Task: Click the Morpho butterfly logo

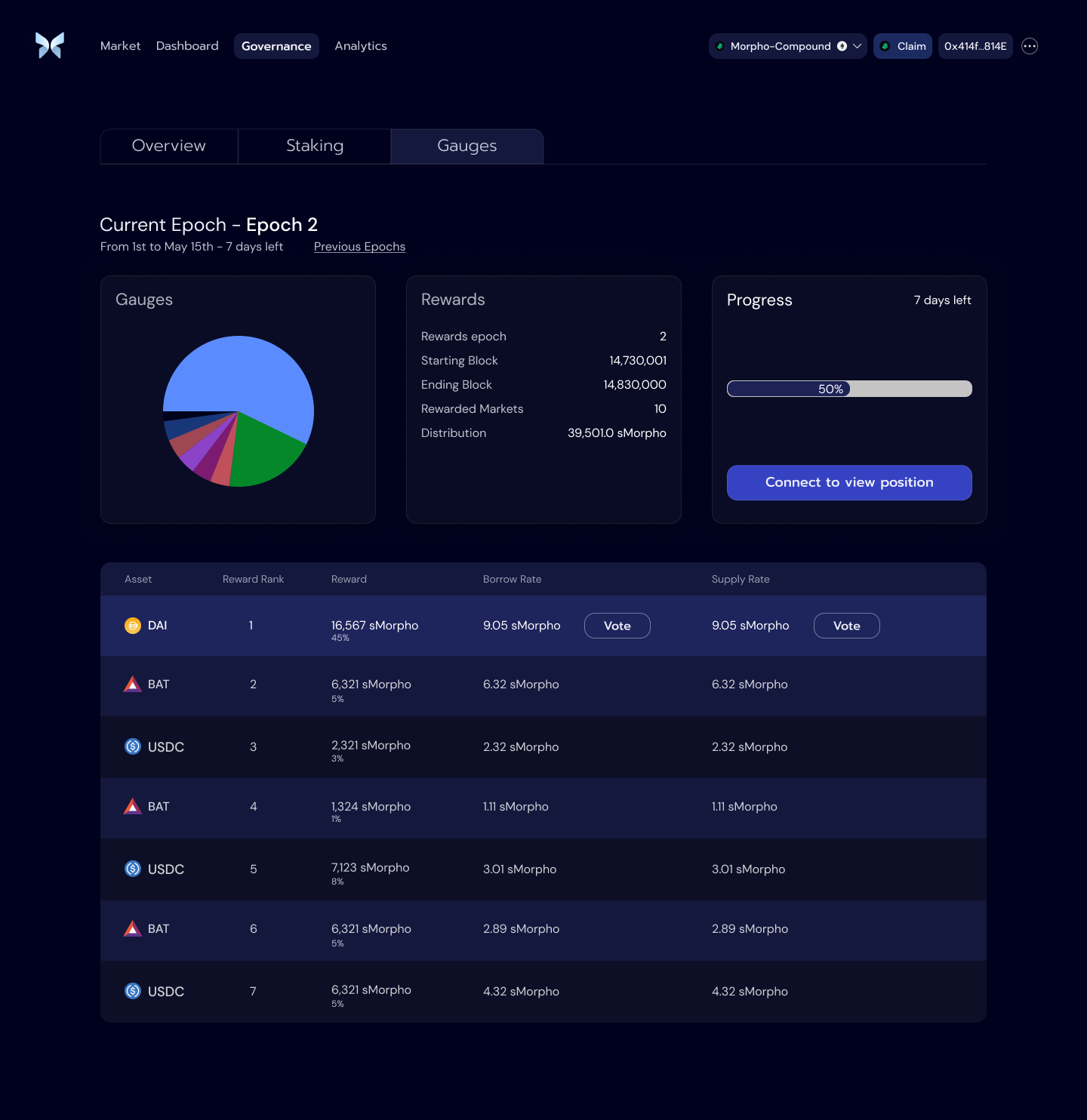Action: click(50, 46)
